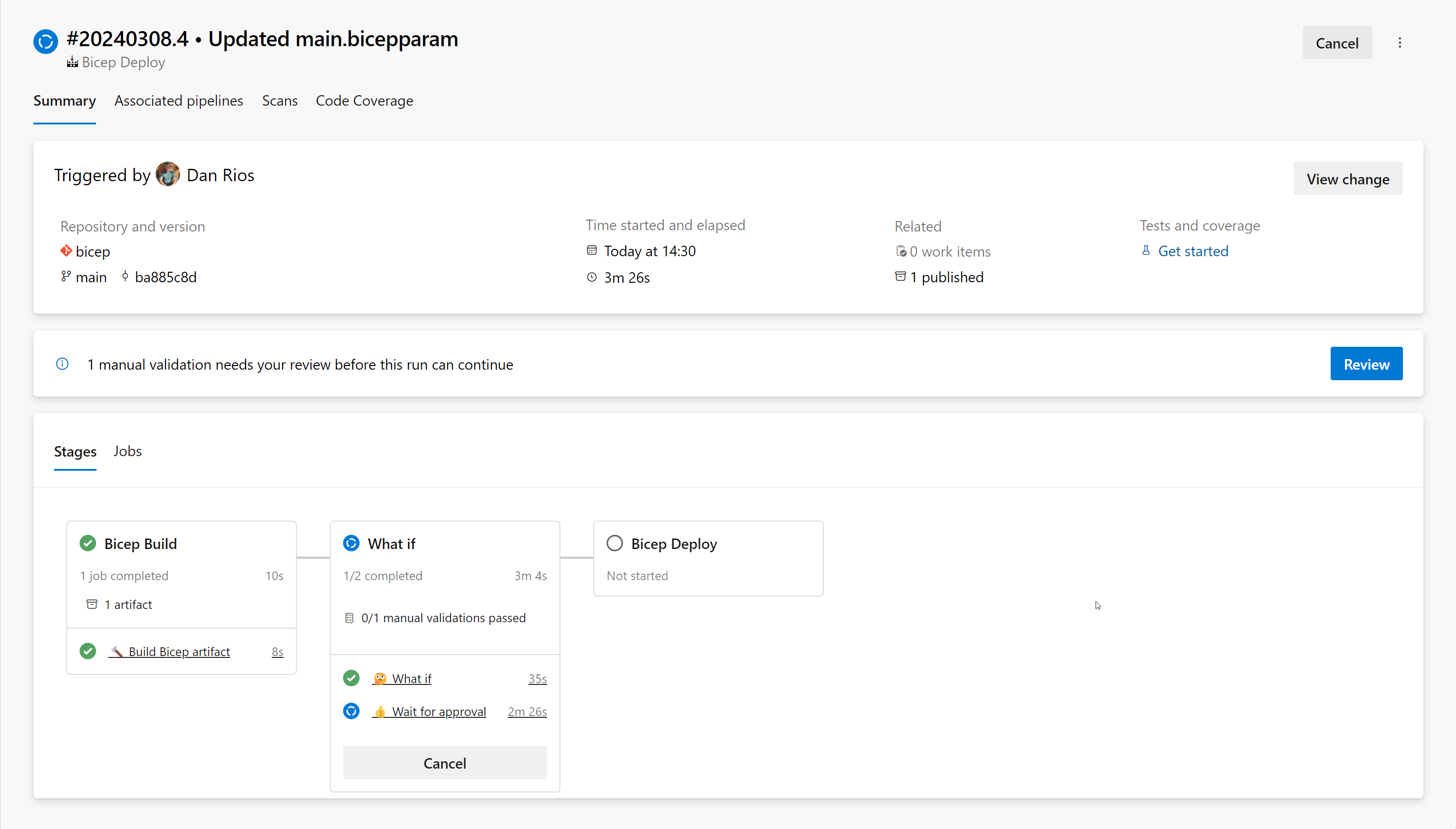This screenshot has width=1456, height=829.
Task: Switch to the Summary tab
Action: (64, 101)
